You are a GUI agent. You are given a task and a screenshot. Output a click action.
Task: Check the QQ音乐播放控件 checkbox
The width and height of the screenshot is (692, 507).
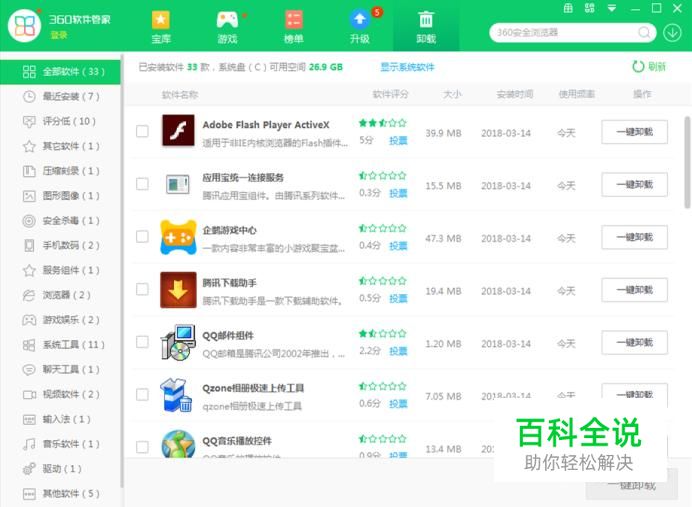[x=142, y=447]
